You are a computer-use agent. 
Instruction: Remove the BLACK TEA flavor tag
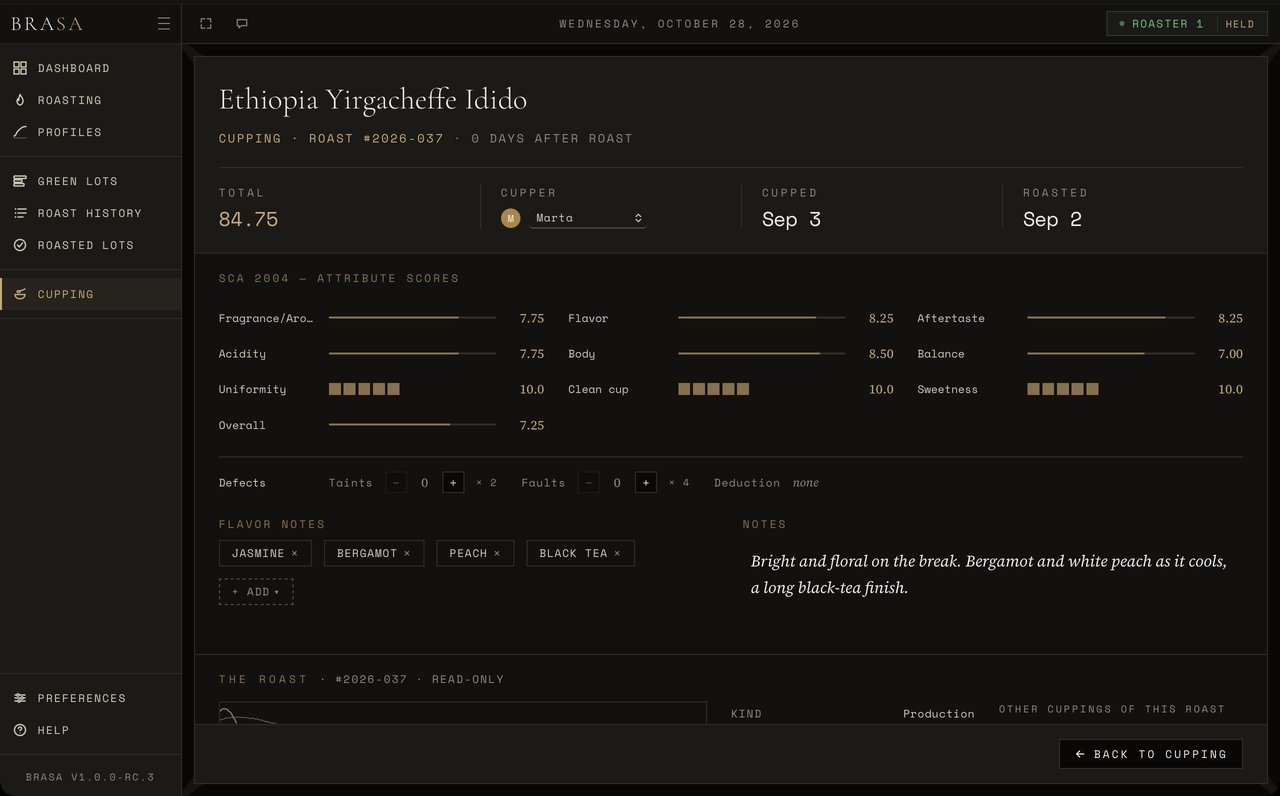(617, 553)
